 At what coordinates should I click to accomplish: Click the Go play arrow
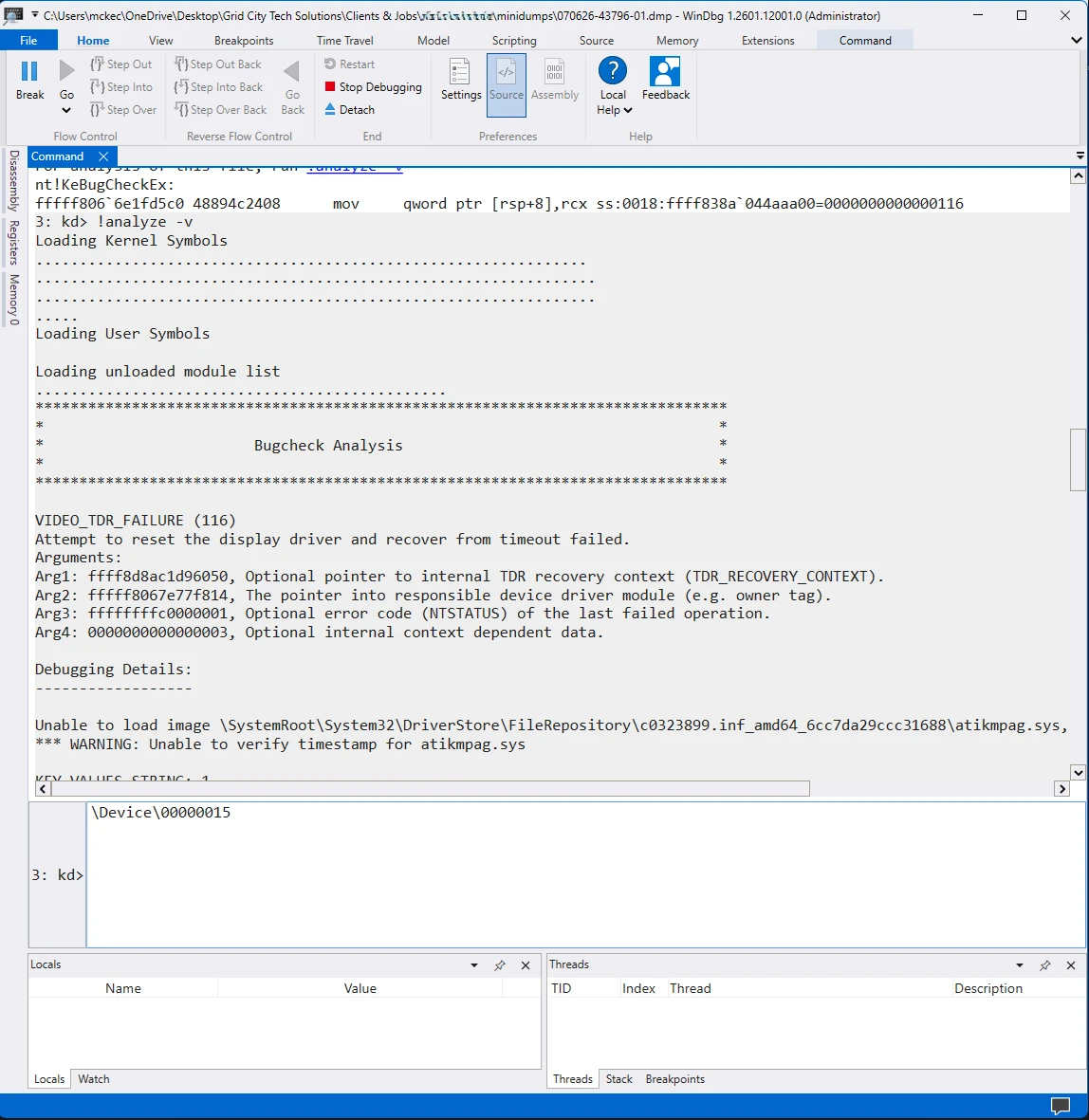[66, 71]
